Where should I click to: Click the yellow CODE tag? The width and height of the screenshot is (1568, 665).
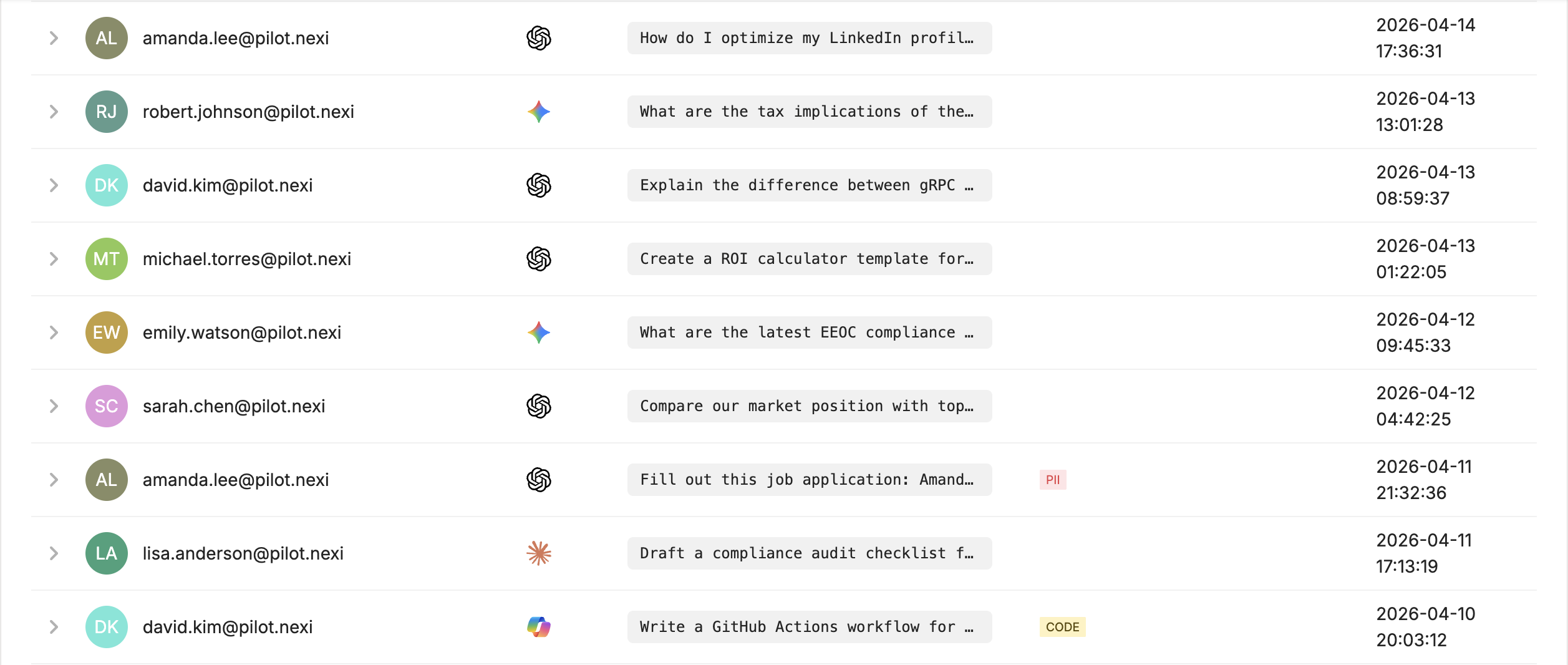[x=1062, y=627]
